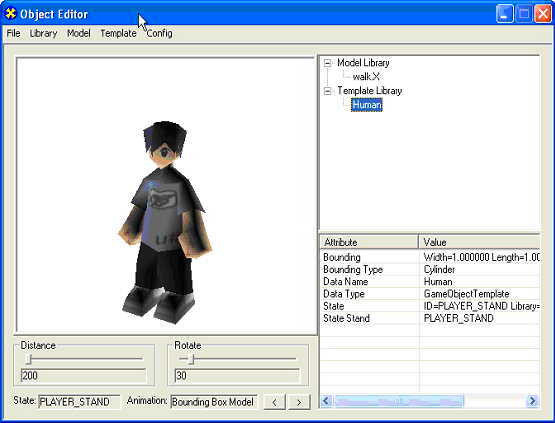
Task: Open the File menu
Action: pyautogui.click(x=13, y=33)
